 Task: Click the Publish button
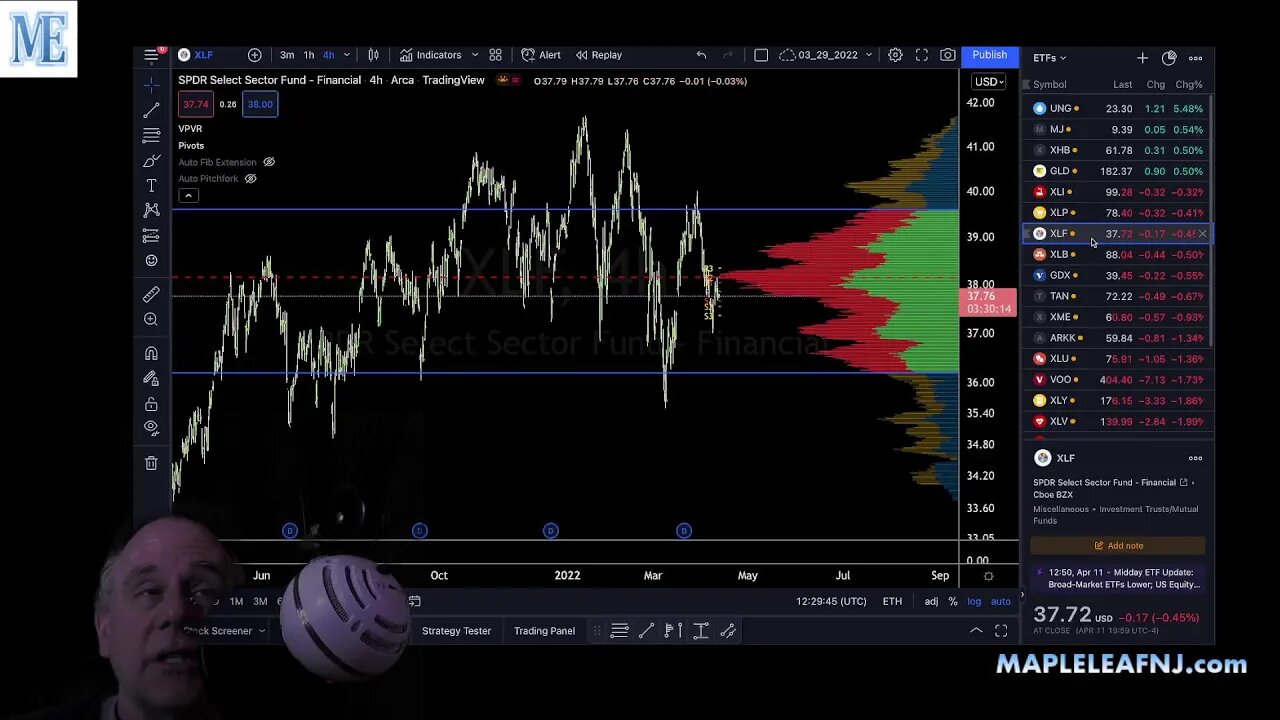990,55
